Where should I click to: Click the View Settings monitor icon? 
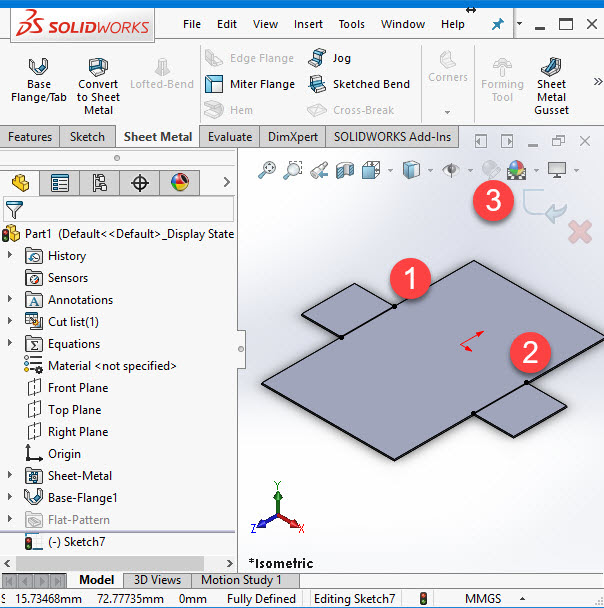pyautogui.click(x=557, y=170)
